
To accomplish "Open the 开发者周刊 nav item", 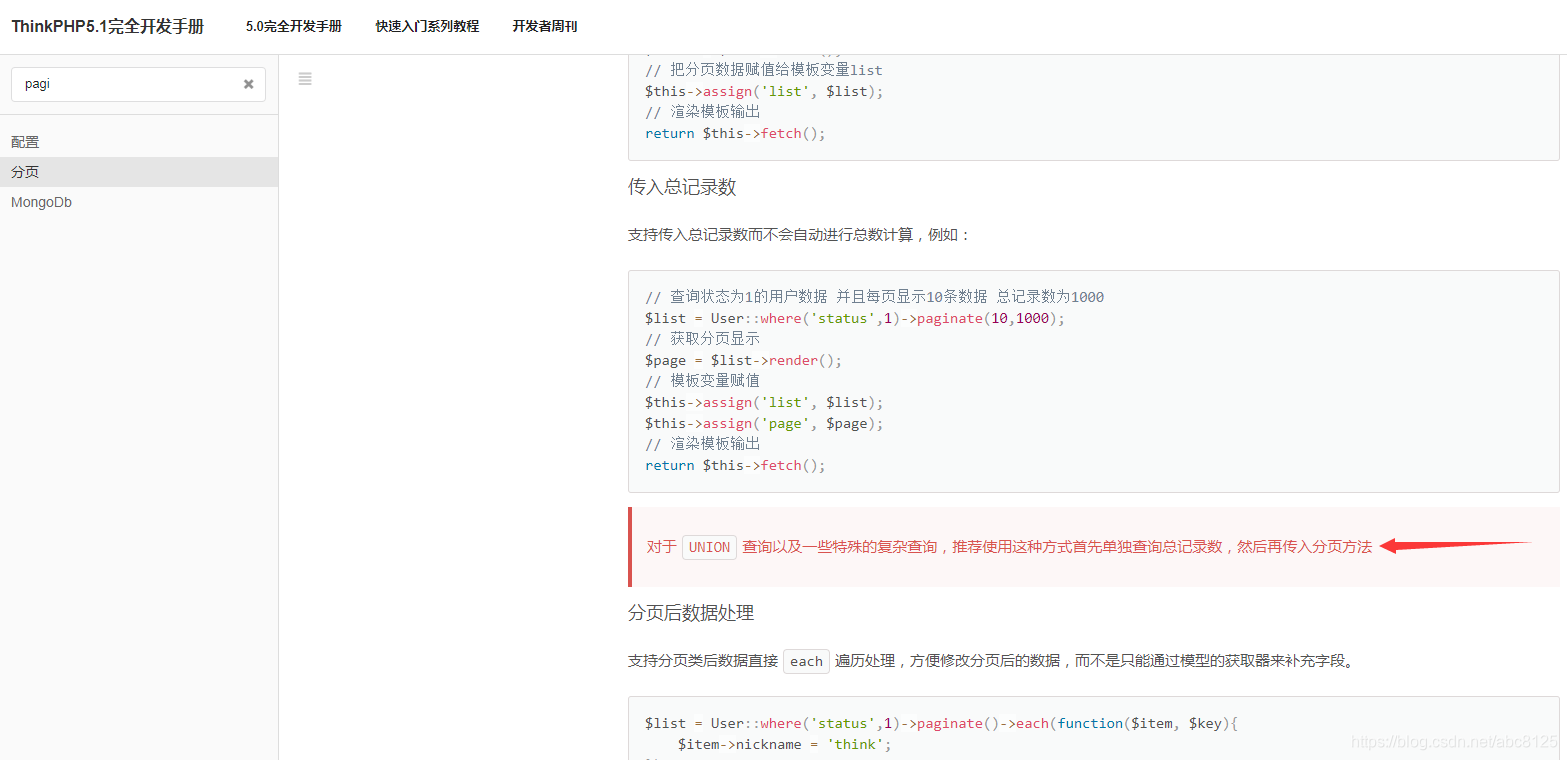I will click(x=545, y=27).
